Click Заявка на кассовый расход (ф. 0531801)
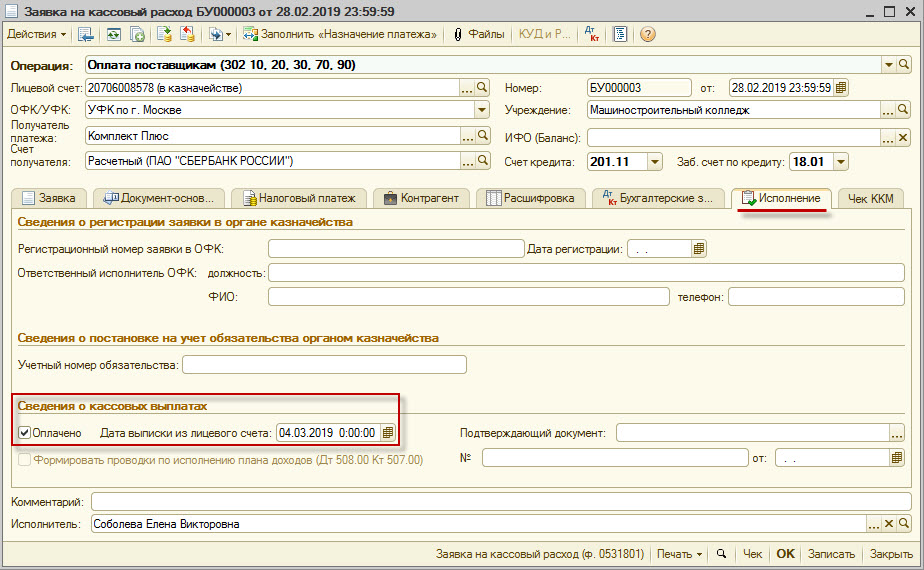The height and width of the screenshot is (570, 924). click(540, 554)
